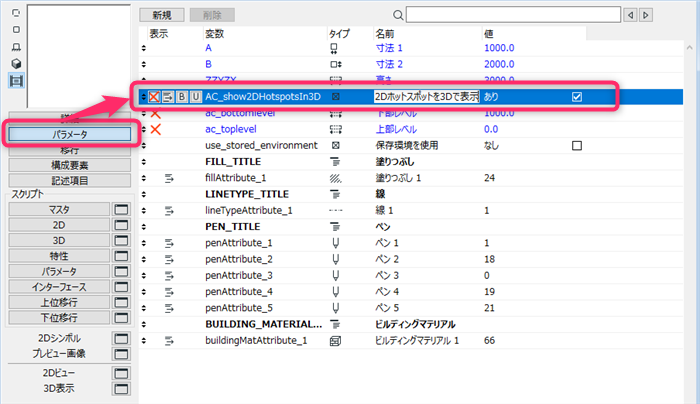Screen dimensions: 700x404
Task: Open マスタ script in separate window icon
Action: pos(121,209)
